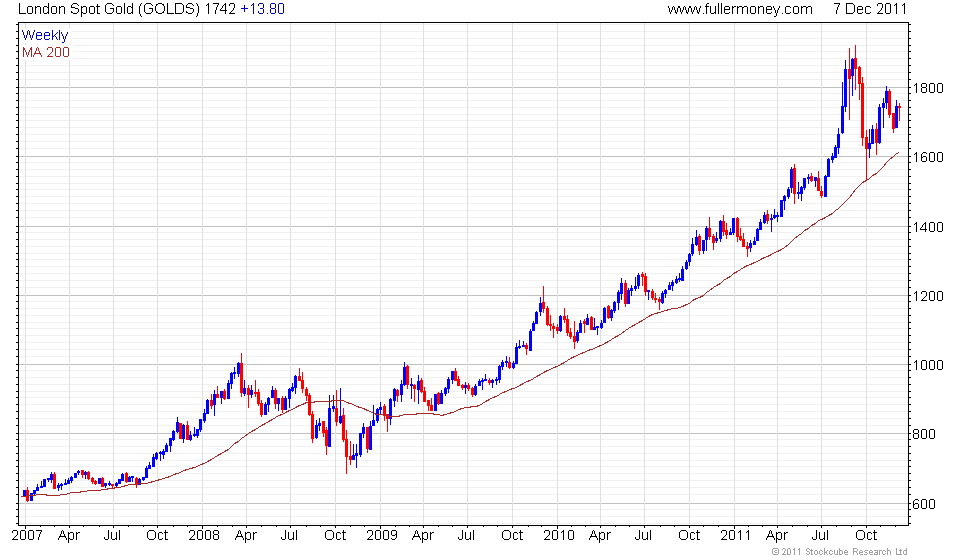The image size is (960, 560).
Task: Click the 2007 year label on time axis
Action: pyautogui.click(x=27, y=536)
